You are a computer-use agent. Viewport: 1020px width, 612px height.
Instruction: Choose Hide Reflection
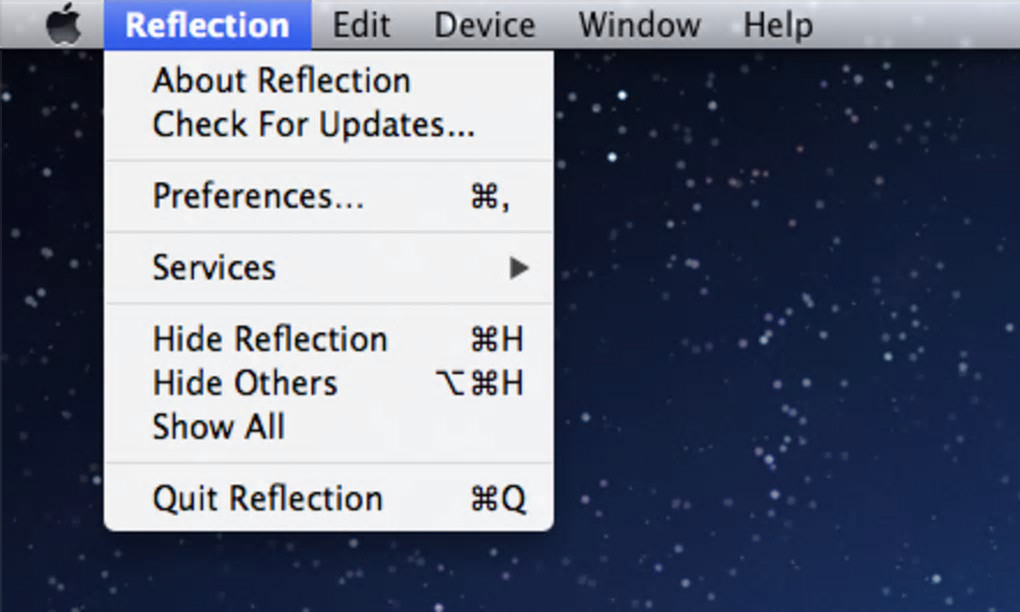[269, 339]
